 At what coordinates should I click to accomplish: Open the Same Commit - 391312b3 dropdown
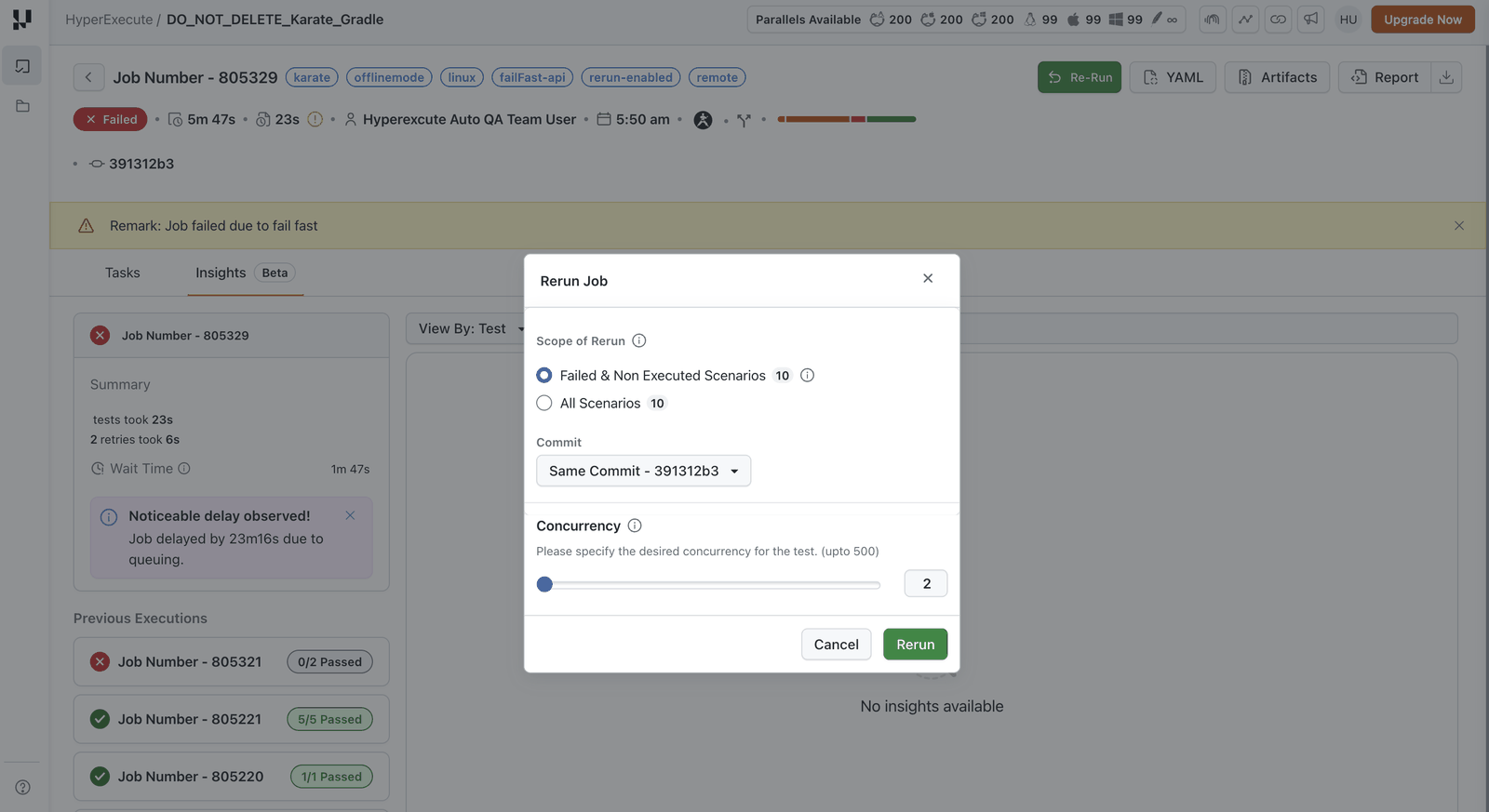pos(643,471)
